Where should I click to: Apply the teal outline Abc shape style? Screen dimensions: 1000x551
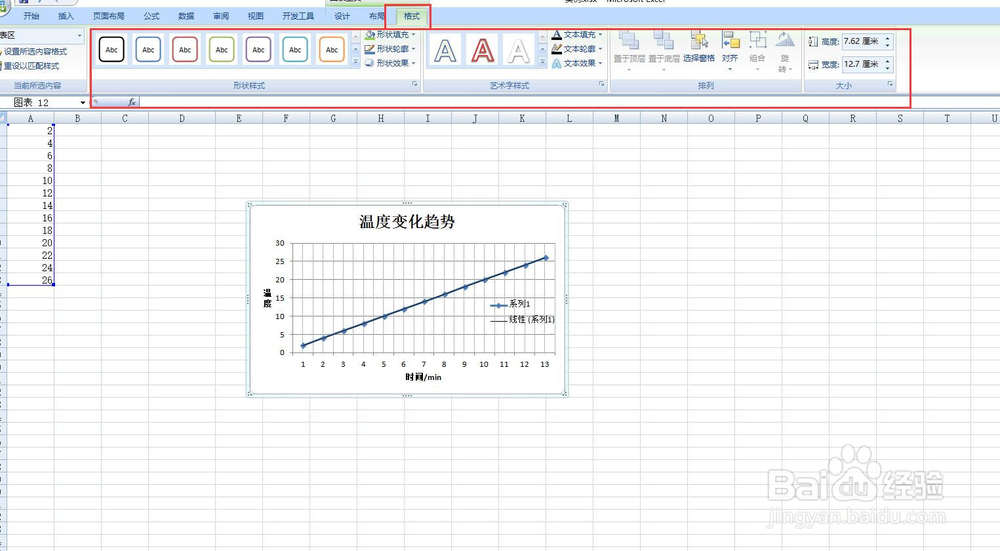(295, 49)
